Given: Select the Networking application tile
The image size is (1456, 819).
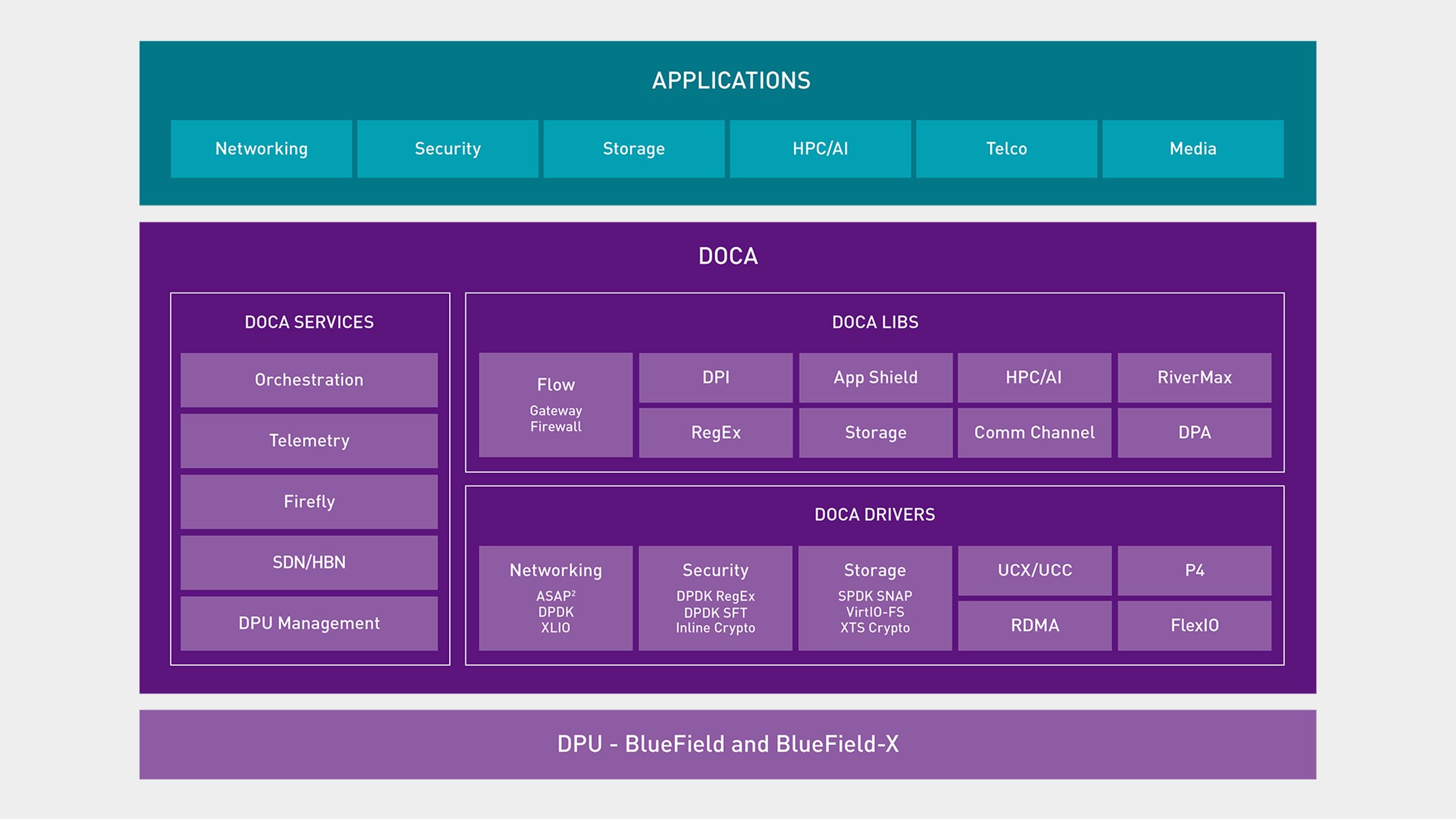Looking at the screenshot, I should [261, 149].
